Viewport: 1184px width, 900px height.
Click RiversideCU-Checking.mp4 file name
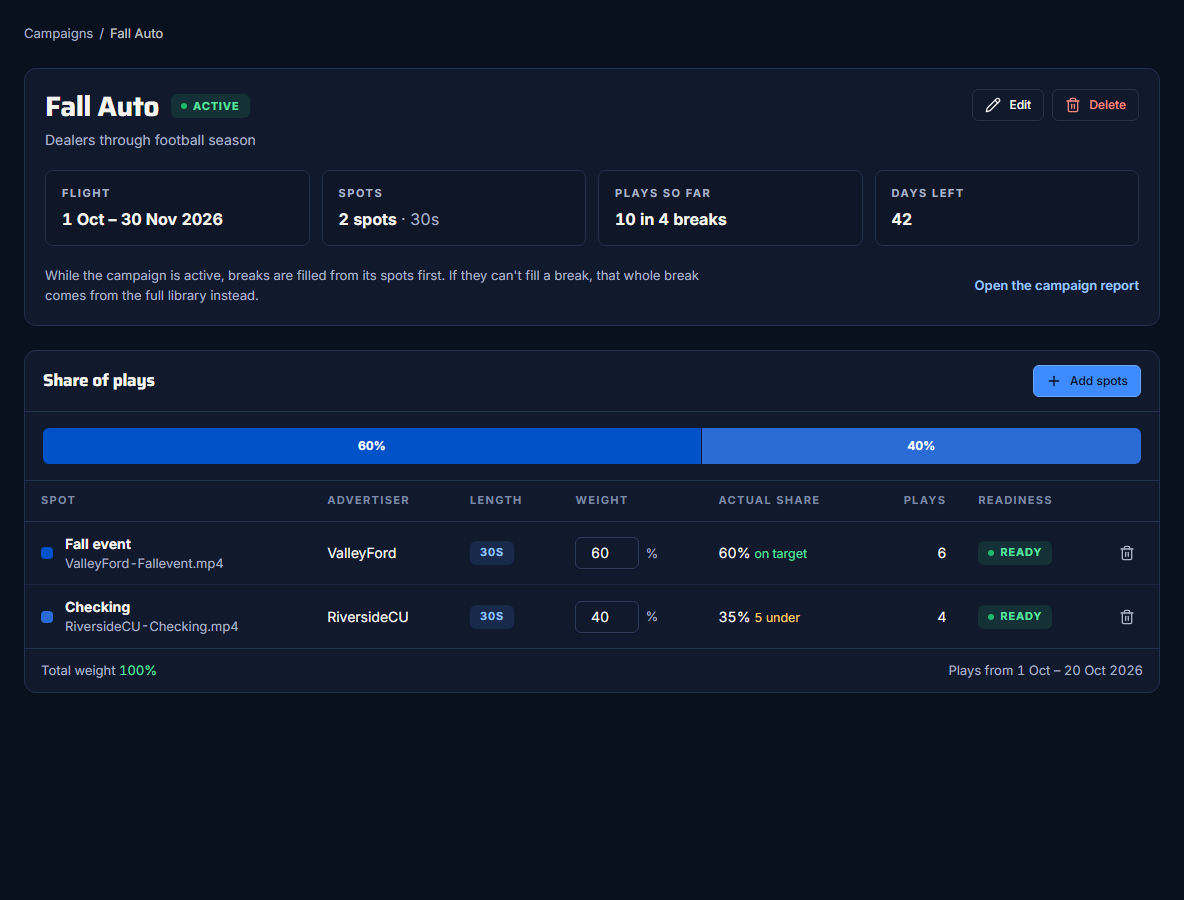coord(152,627)
